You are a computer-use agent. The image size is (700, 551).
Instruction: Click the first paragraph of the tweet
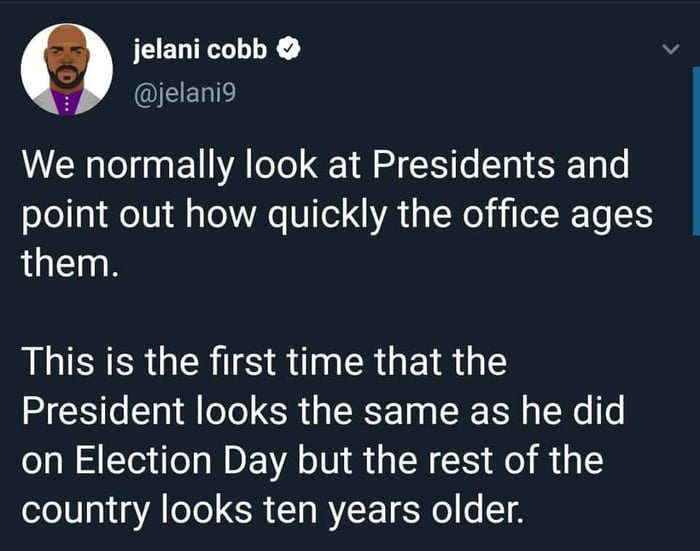337,214
